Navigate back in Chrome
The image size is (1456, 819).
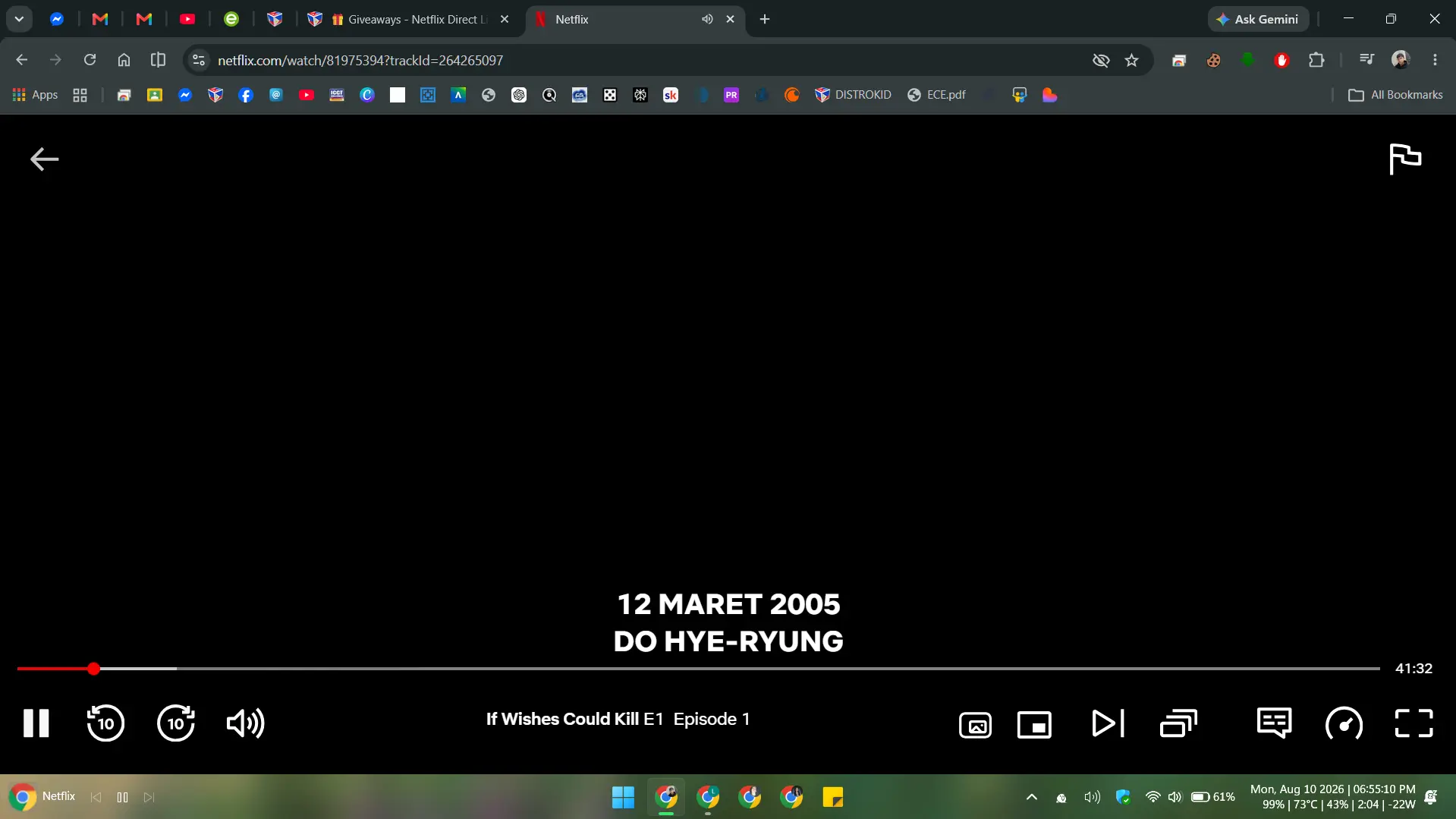[x=21, y=60]
